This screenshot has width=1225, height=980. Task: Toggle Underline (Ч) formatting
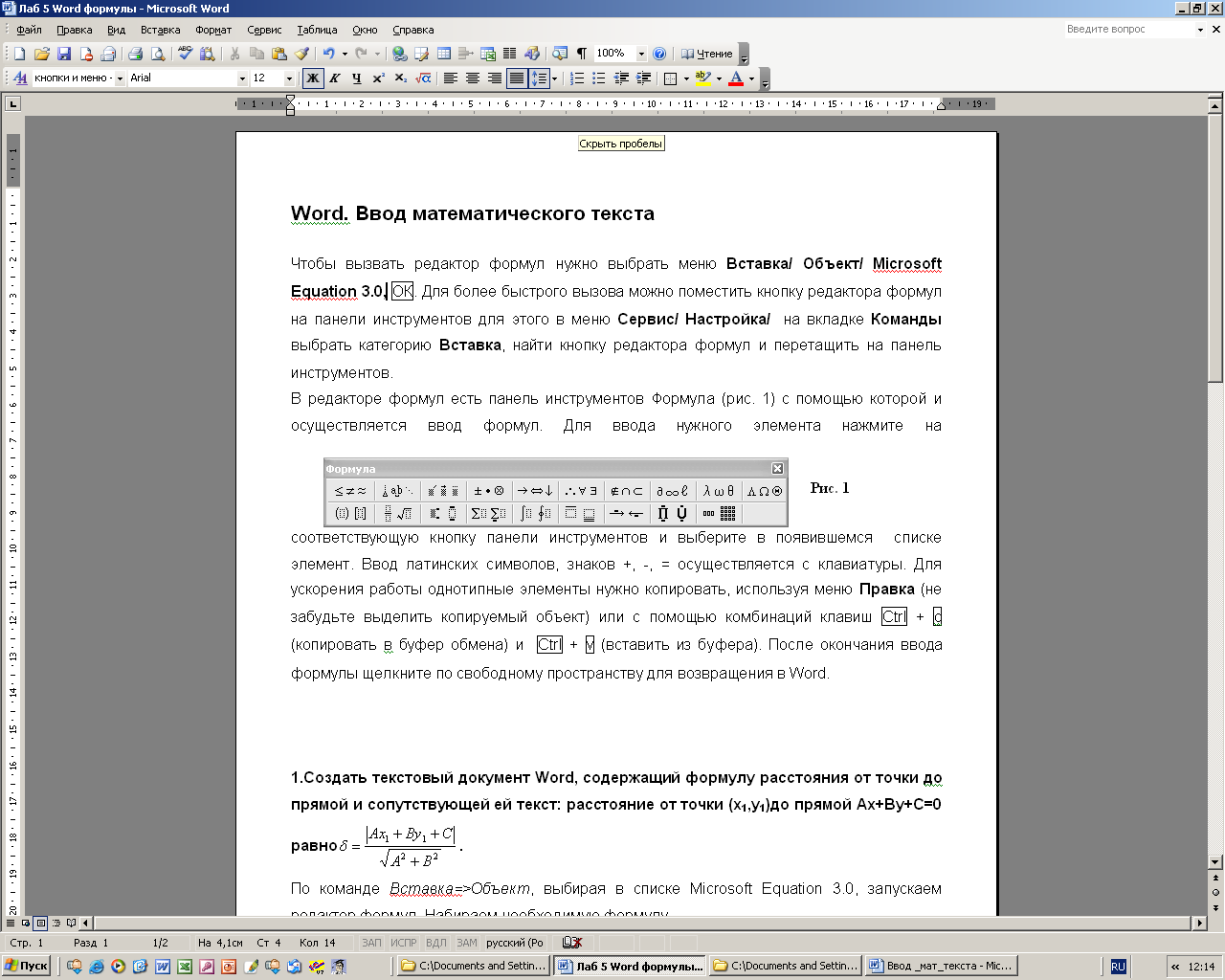tap(357, 78)
